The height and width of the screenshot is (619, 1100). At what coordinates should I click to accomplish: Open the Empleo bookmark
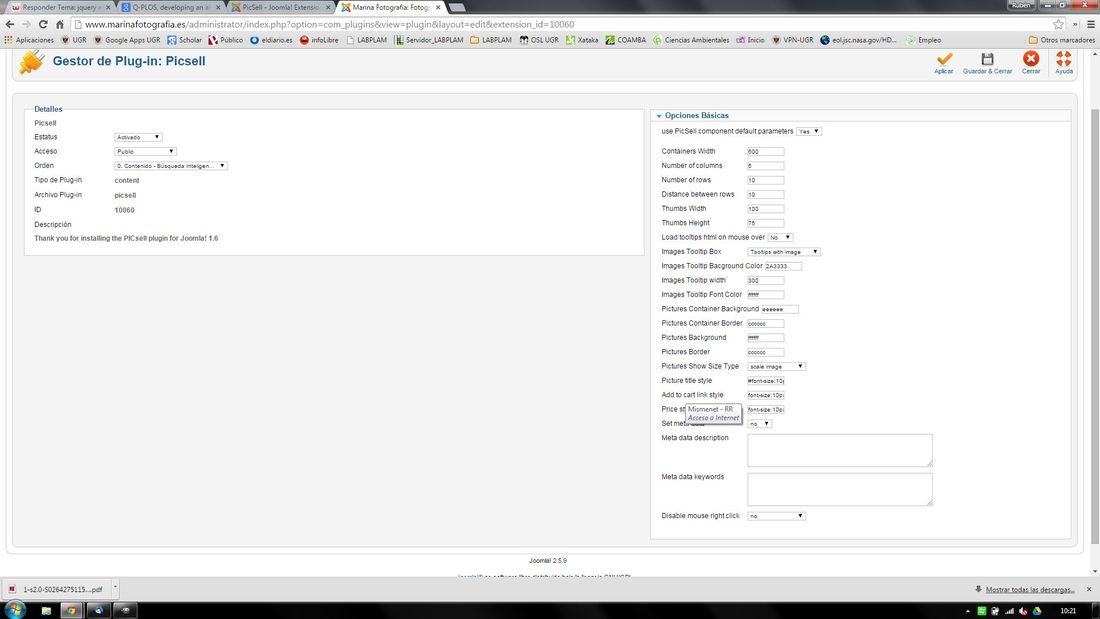point(924,40)
